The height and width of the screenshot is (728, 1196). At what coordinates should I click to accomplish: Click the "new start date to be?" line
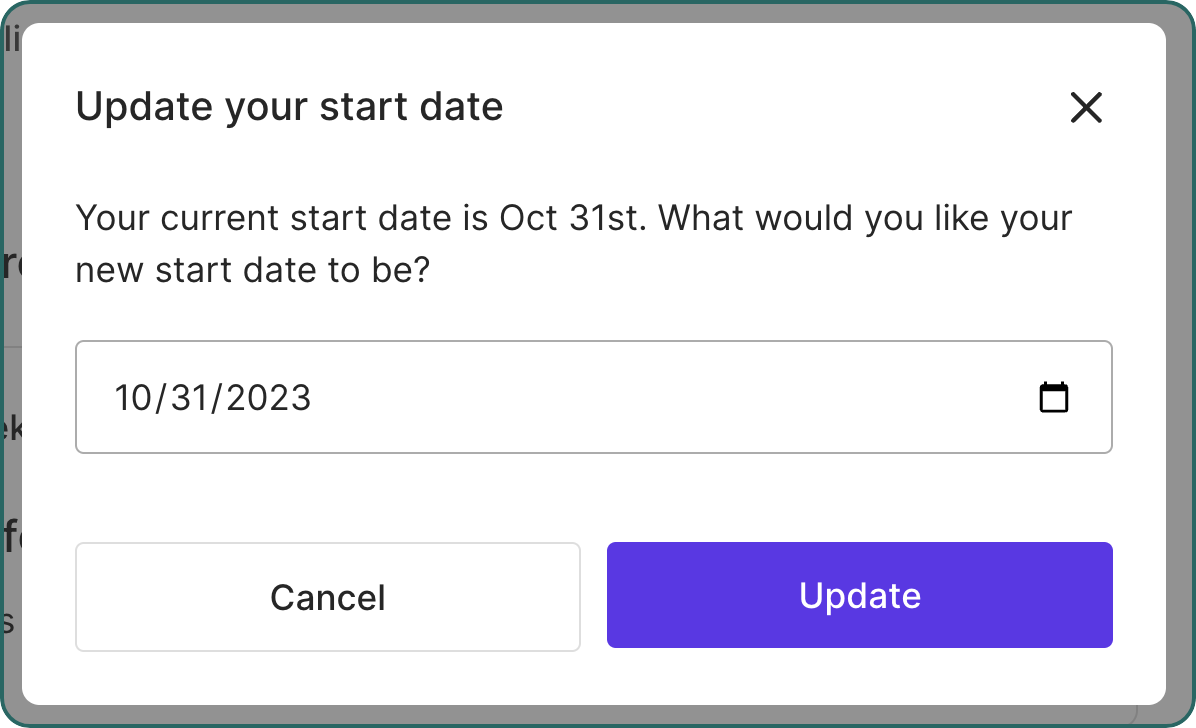[x=252, y=270]
